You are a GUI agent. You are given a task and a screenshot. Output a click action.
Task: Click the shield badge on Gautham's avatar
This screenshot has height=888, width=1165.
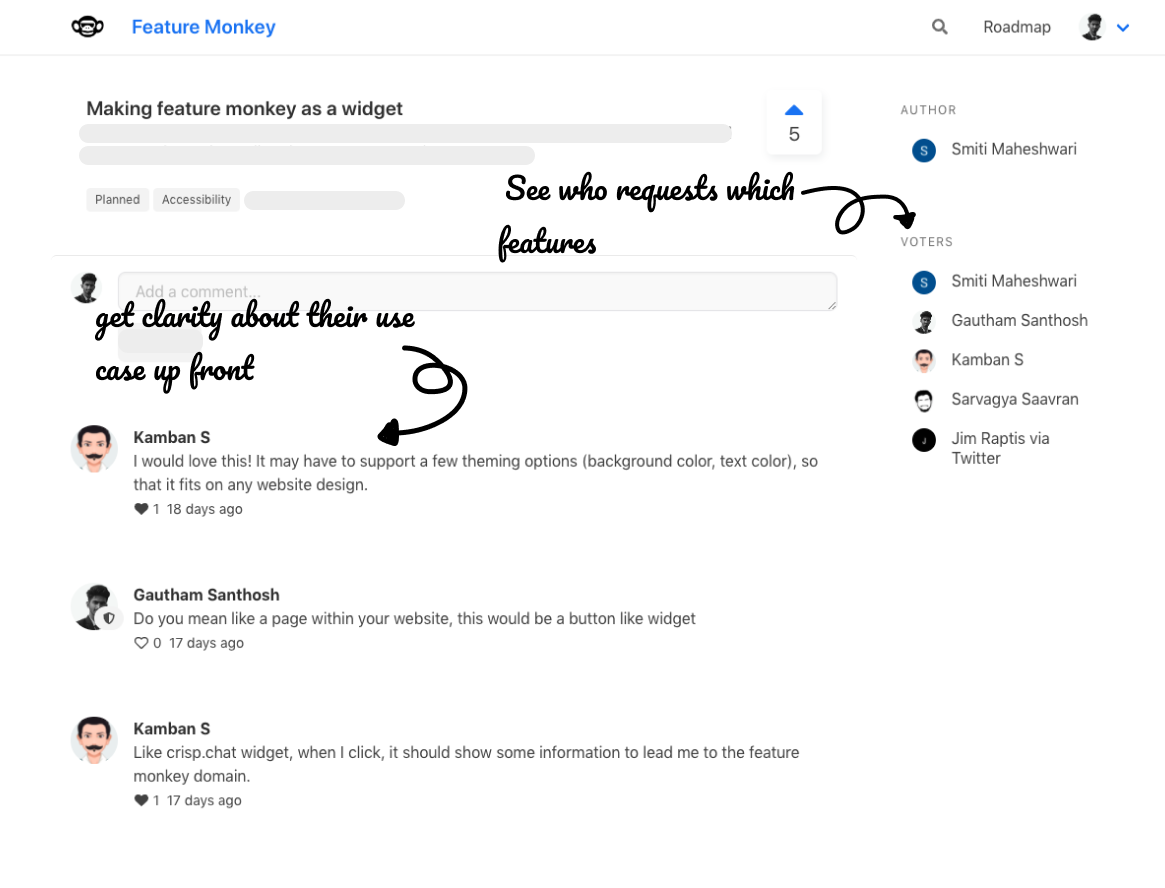109,618
